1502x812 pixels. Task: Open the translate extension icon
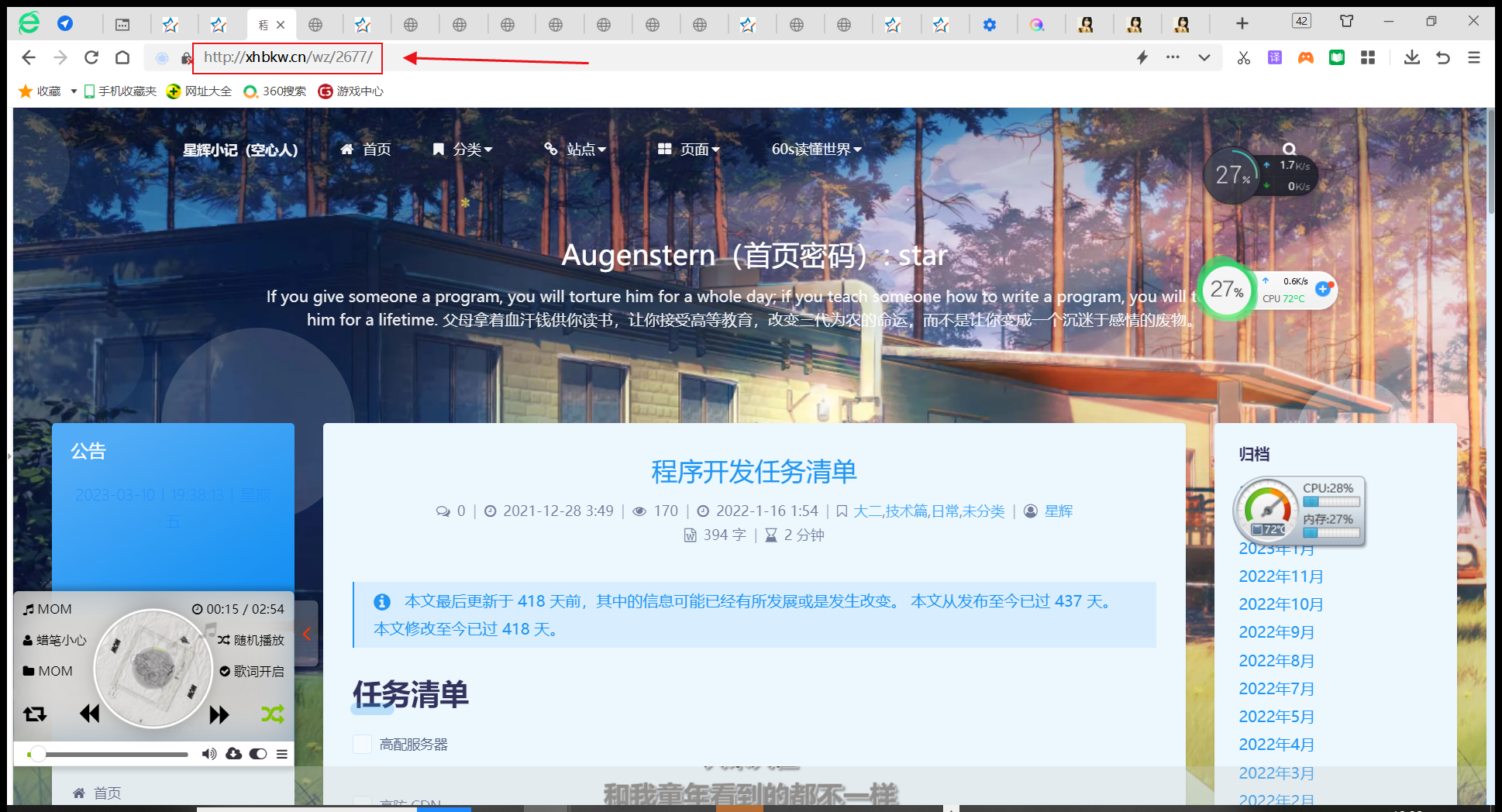click(1275, 57)
